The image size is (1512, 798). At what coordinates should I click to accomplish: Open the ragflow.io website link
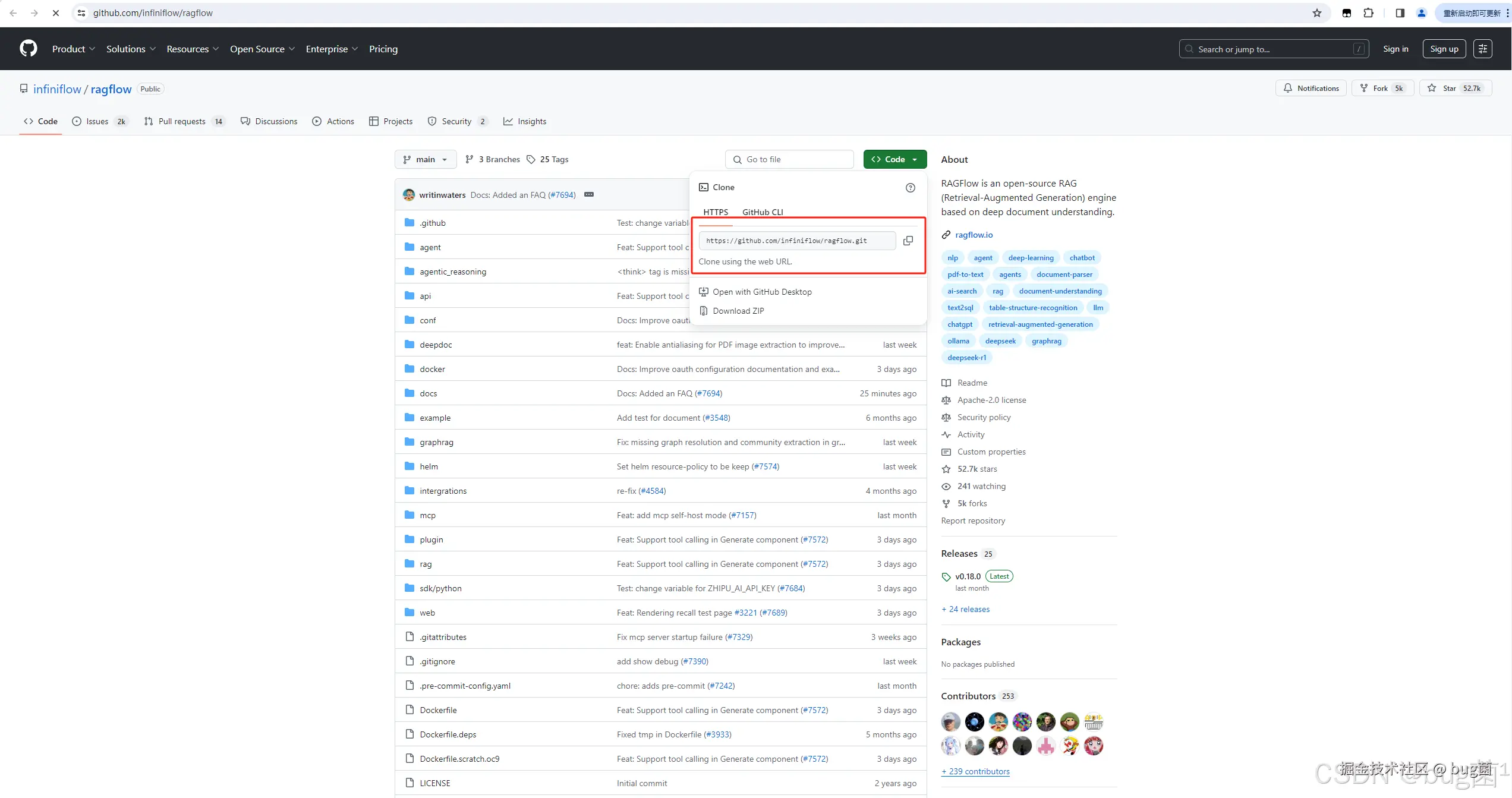pyautogui.click(x=974, y=235)
